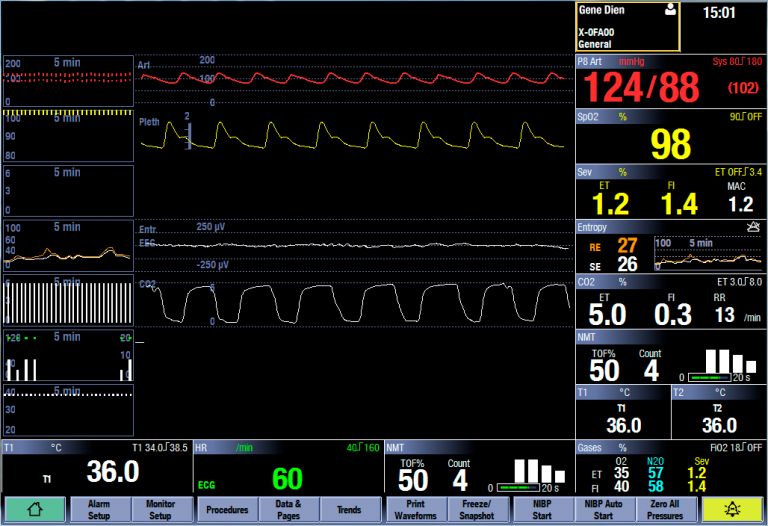Click the crossed-bell icon in the Entropy panel
768x526 pixels.
pos(753,227)
